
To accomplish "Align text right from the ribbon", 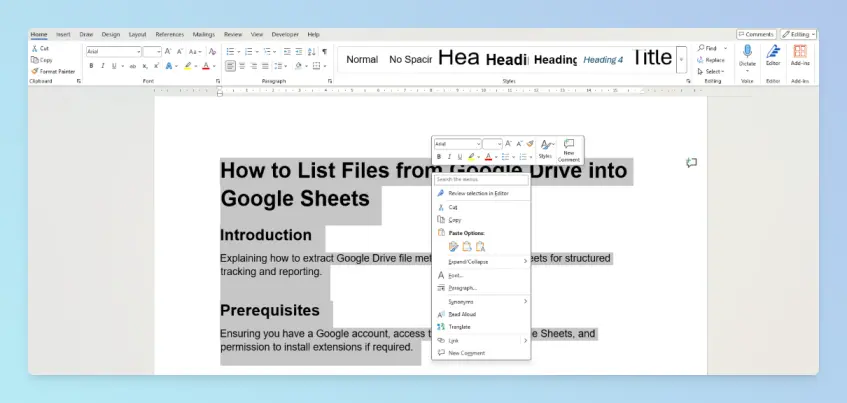I will coord(253,66).
